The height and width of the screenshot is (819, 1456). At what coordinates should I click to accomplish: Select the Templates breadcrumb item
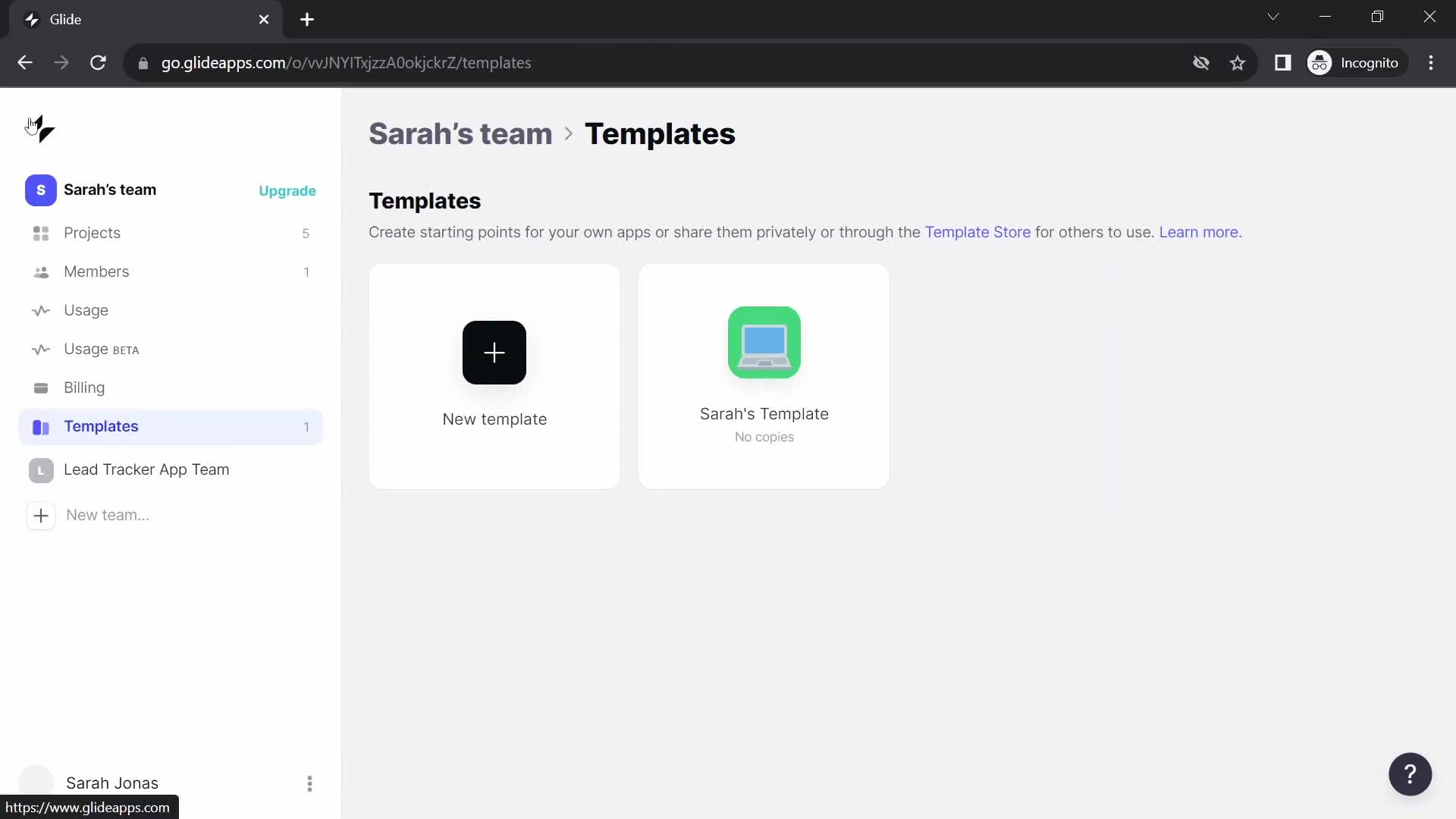point(660,133)
